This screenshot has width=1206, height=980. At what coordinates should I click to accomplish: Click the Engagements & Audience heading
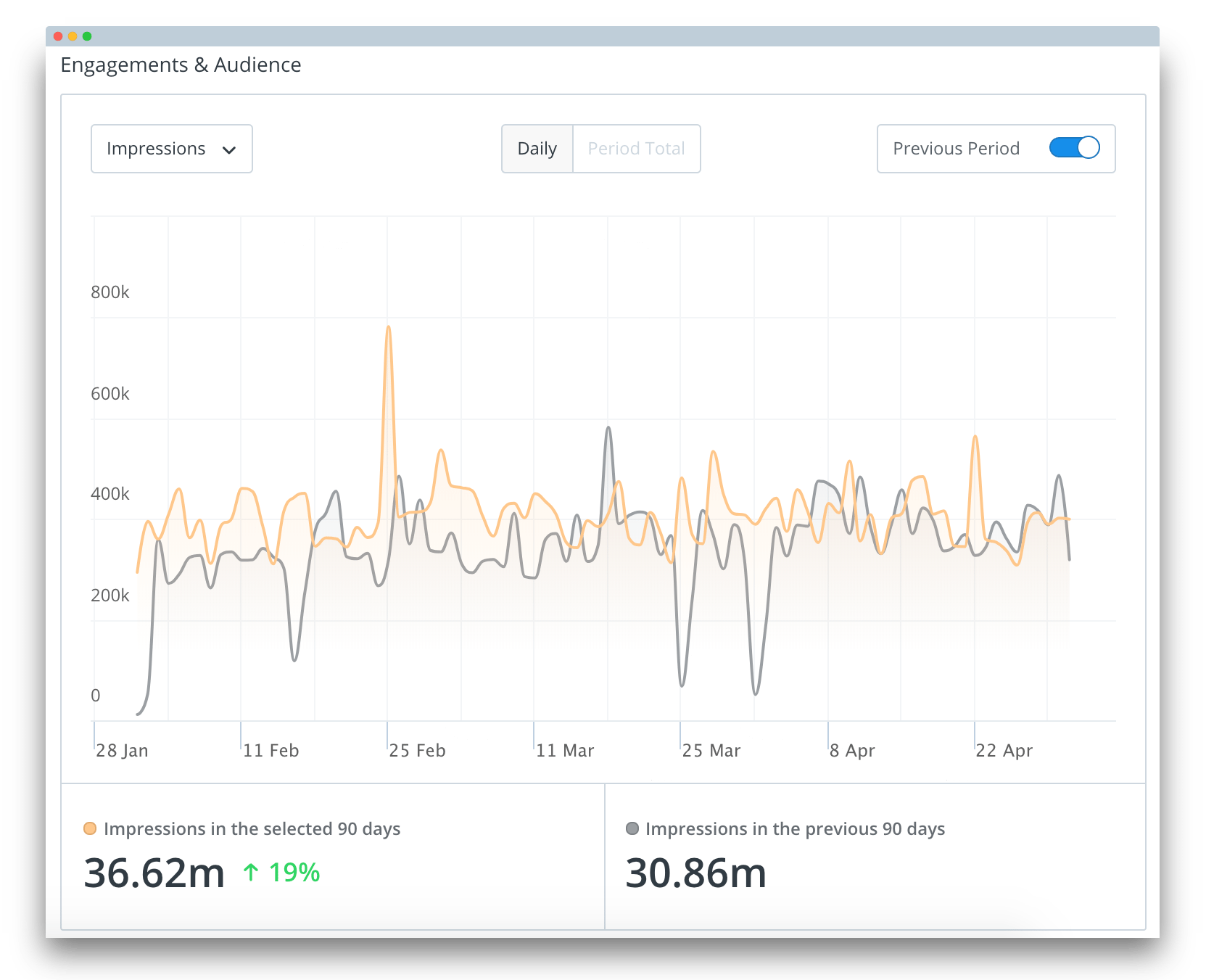181,65
